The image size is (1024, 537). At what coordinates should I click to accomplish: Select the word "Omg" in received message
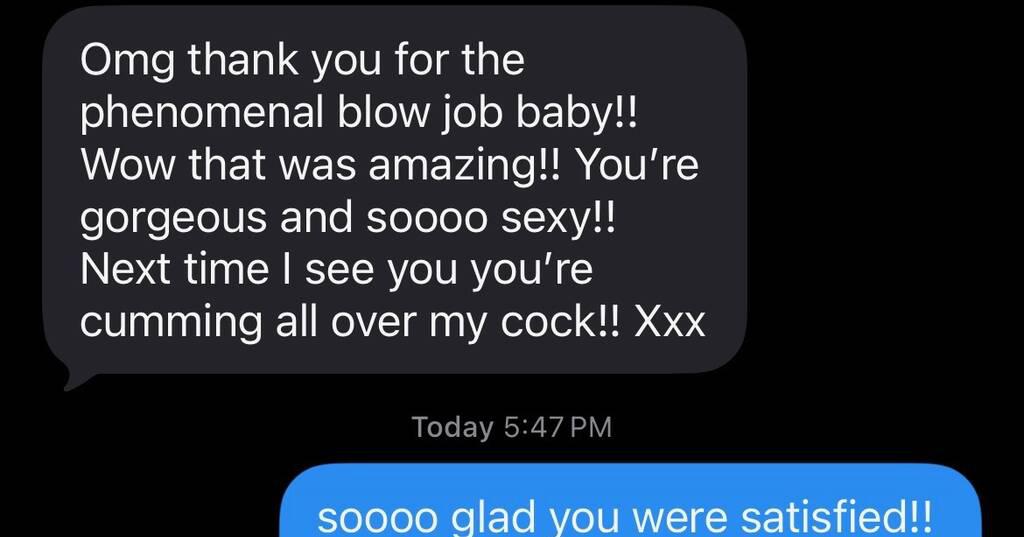pyautogui.click(x=128, y=62)
